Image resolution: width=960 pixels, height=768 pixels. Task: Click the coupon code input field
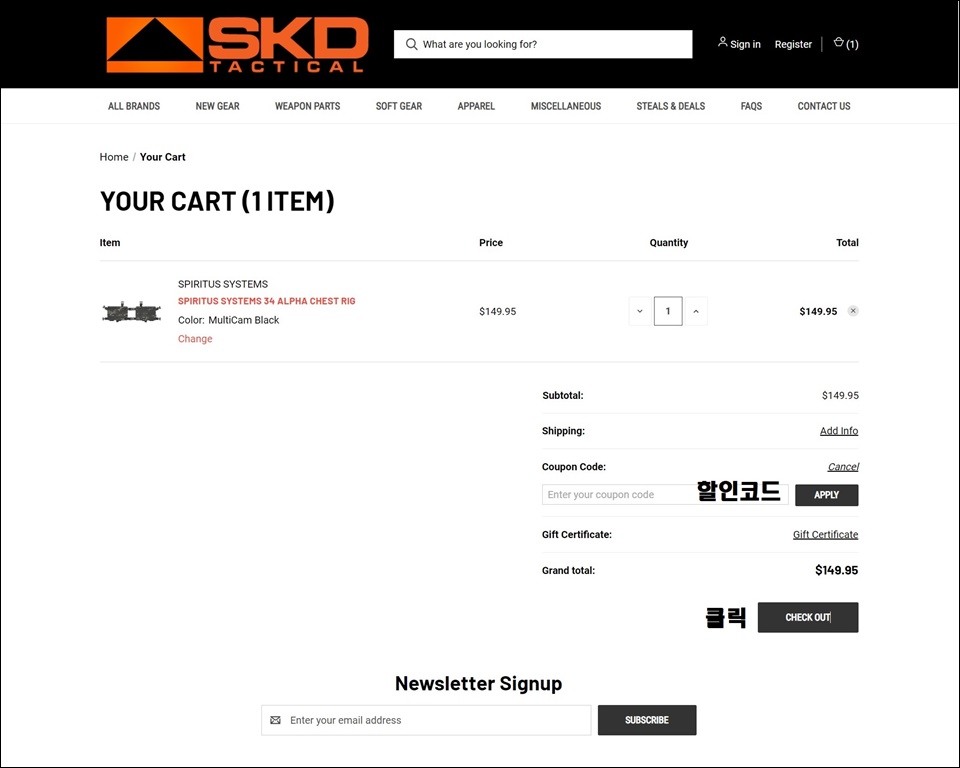pos(665,494)
